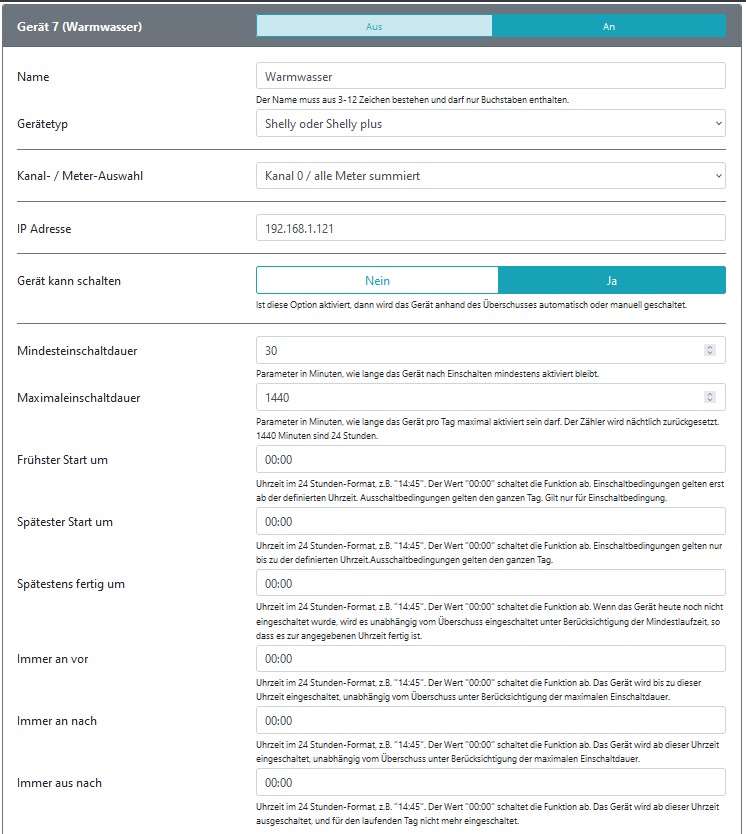Expand the Kanal- / Meter-Auswahl dropdown
This screenshot has height=834, width=746.
tap(490, 176)
